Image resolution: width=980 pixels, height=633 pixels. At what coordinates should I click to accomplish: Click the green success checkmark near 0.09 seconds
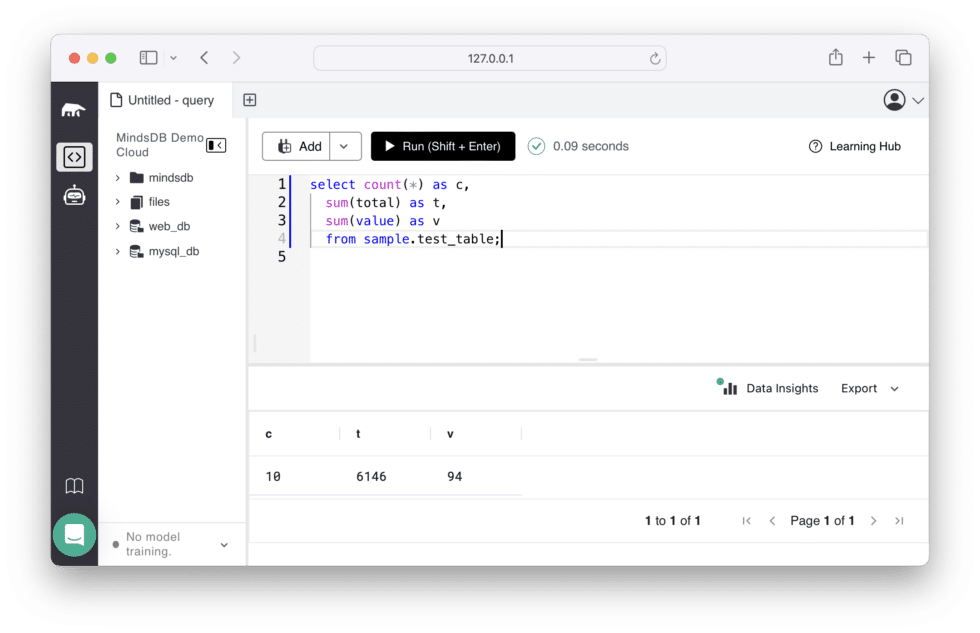536,146
